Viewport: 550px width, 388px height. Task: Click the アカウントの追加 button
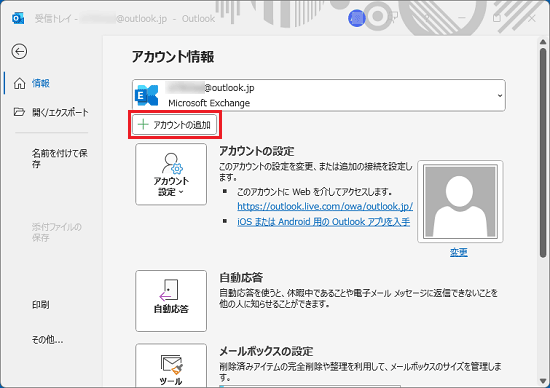pyautogui.click(x=174, y=125)
